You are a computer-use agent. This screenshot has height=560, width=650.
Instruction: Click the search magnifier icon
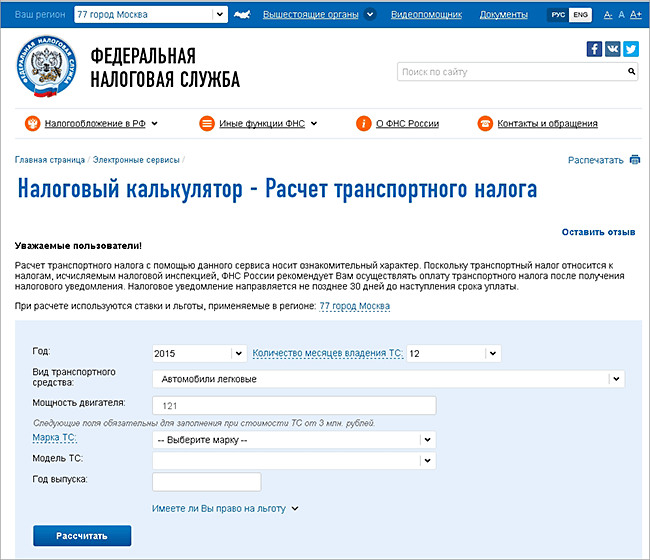click(631, 73)
